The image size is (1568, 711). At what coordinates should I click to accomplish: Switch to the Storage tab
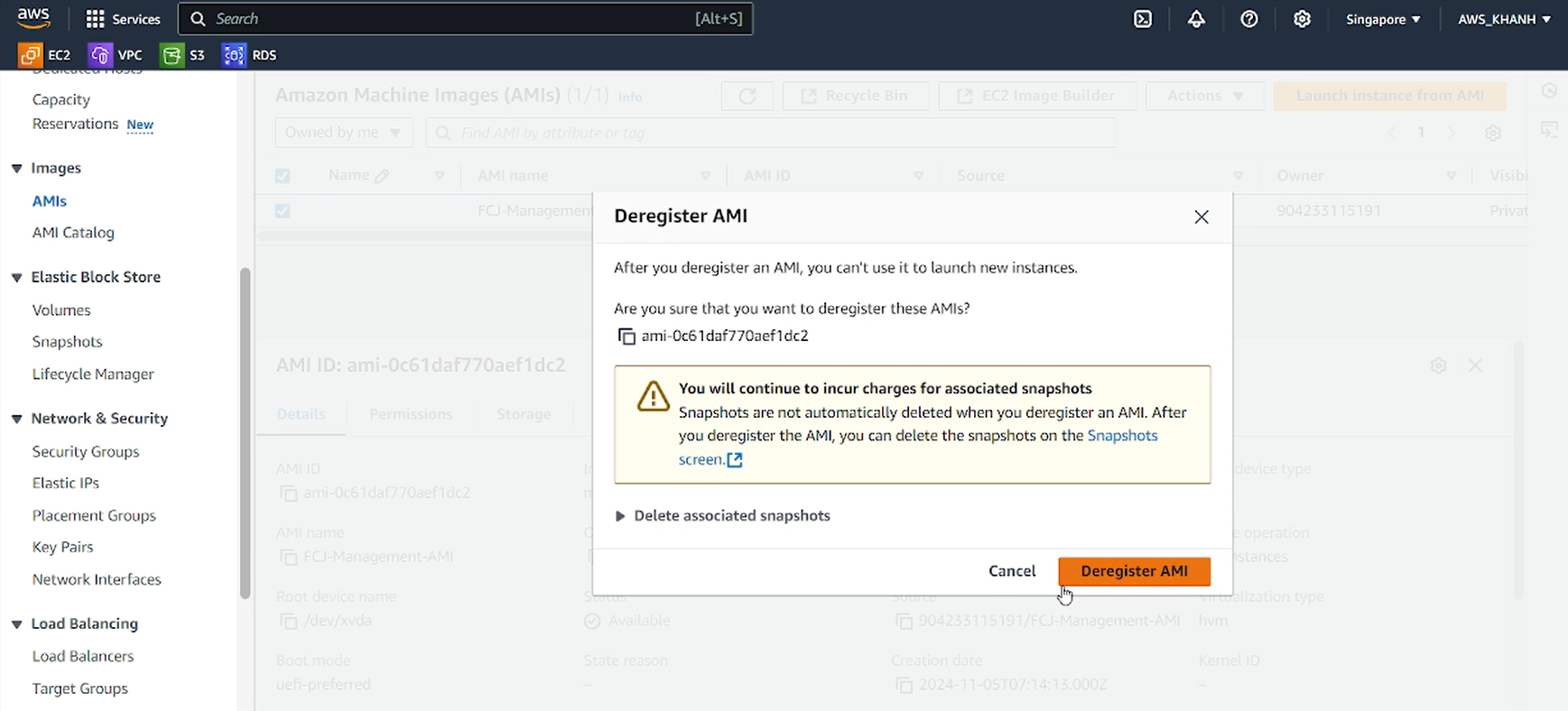(524, 414)
